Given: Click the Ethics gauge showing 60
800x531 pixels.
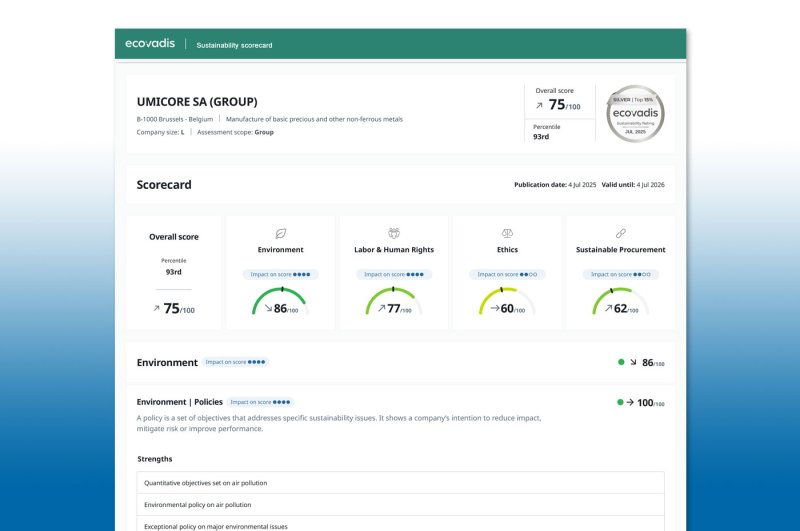Looking at the screenshot, I should 507,301.
